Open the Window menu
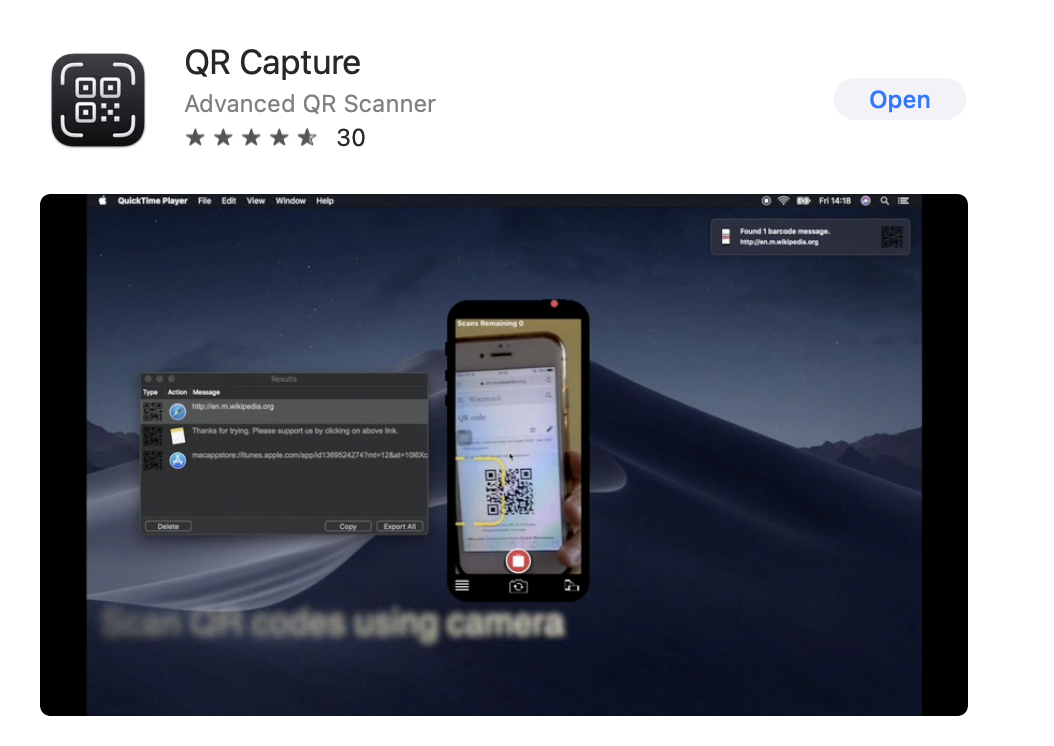The width and height of the screenshot is (1054, 746). pyautogui.click(x=290, y=201)
